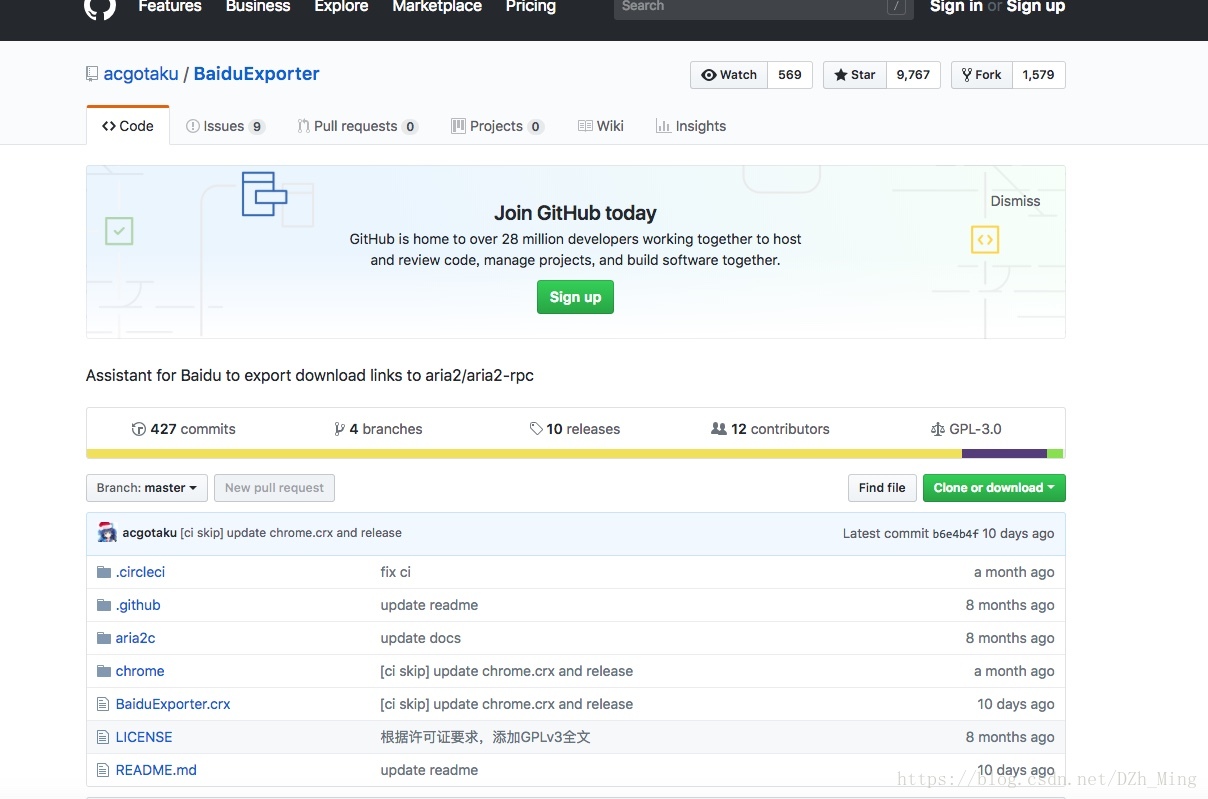
Task: Click the checkmark box illustration in banner
Action: [119, 231]
